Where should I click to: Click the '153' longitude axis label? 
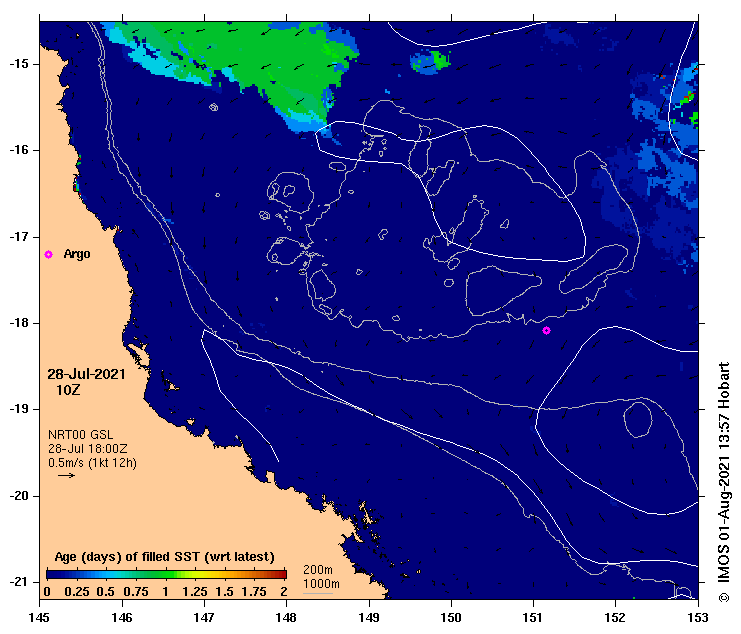click(698, 617)
